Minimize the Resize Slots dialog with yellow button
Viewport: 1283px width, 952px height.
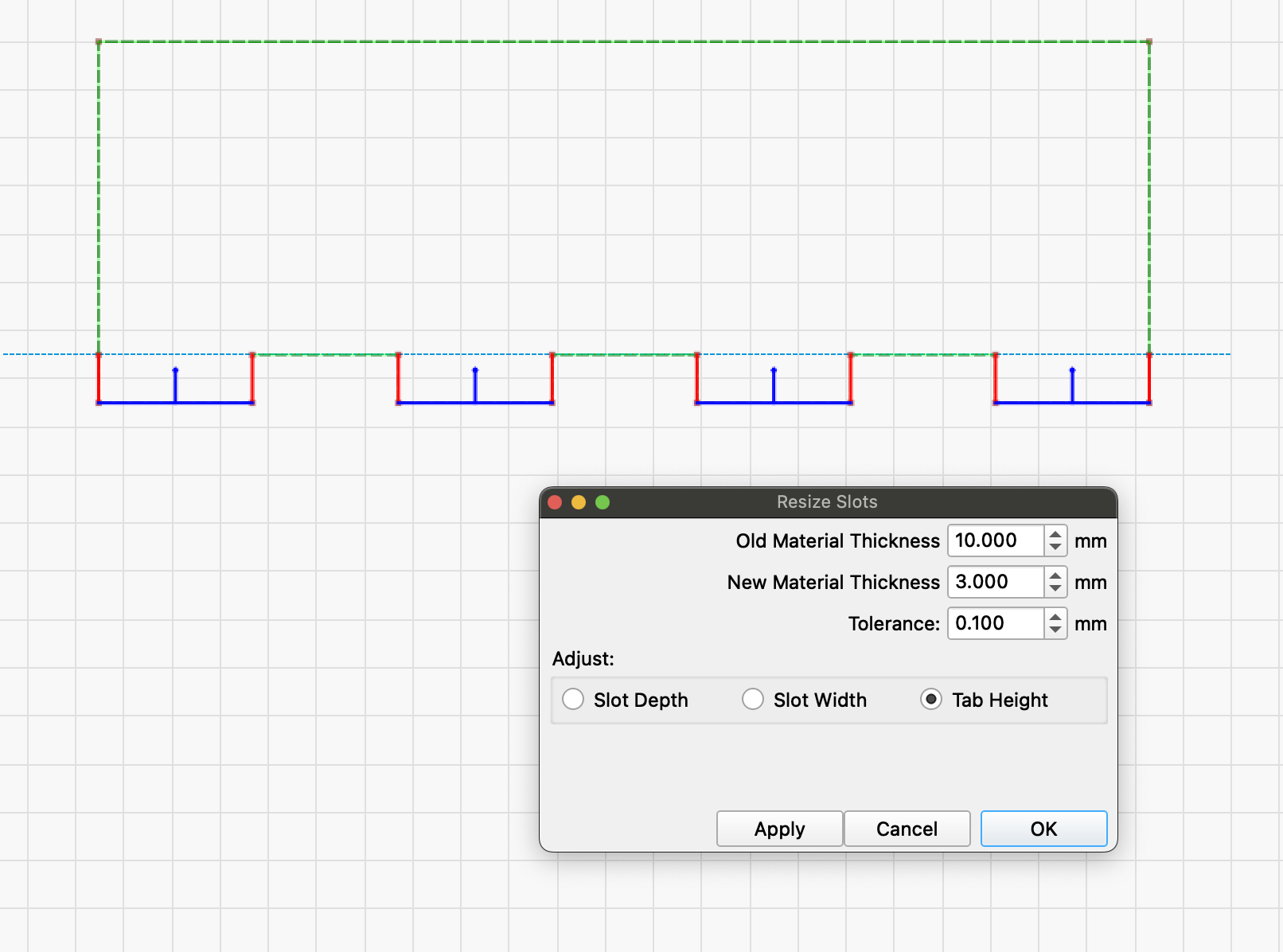579,502
